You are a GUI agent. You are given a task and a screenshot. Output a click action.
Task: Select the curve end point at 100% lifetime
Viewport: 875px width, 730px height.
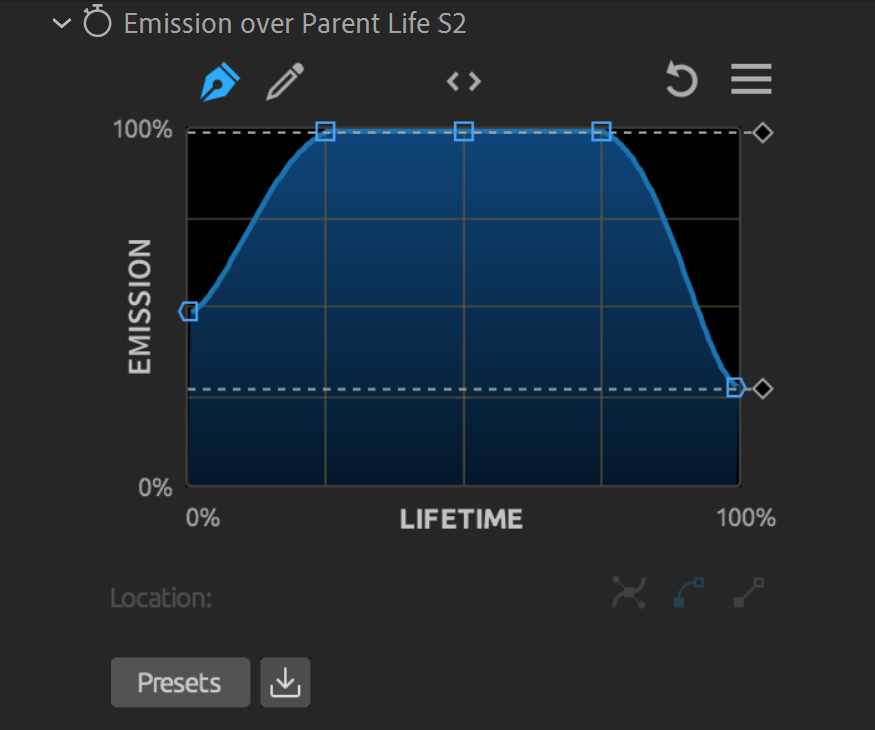click(736, 387)
